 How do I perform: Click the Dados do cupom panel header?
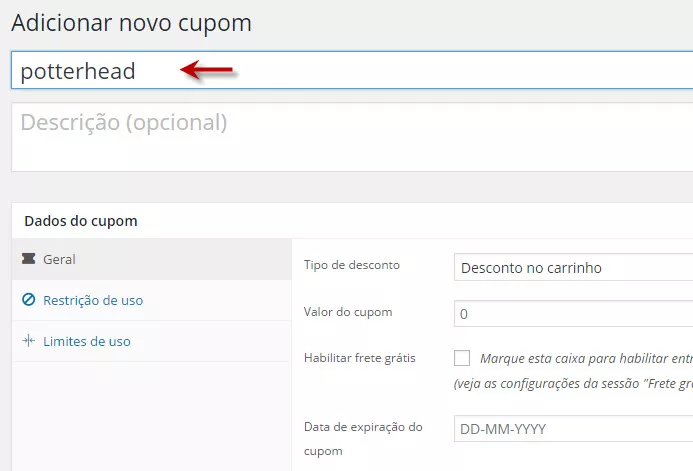[352, 221]
